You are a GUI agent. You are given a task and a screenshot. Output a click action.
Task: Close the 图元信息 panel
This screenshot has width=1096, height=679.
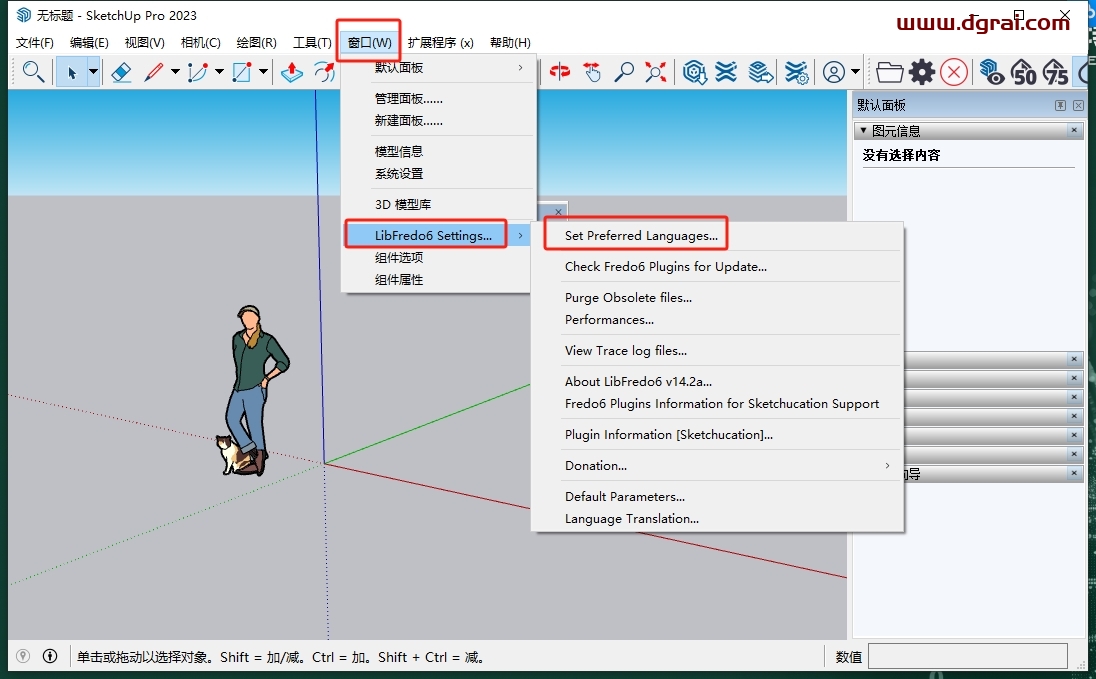coord(1074,130)
